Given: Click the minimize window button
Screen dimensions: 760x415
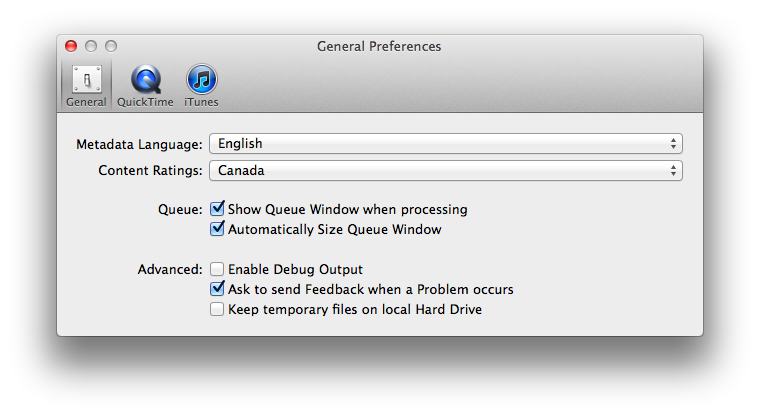Looking at the screenshot, I should coord(91,46).
